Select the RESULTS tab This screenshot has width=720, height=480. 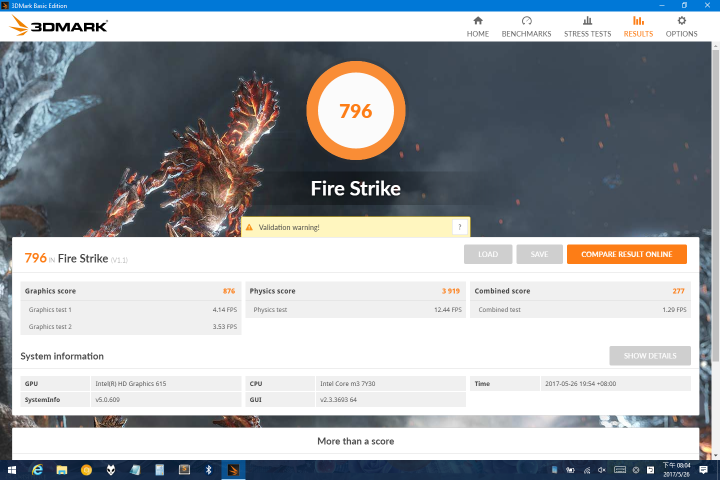coord(638,27)
